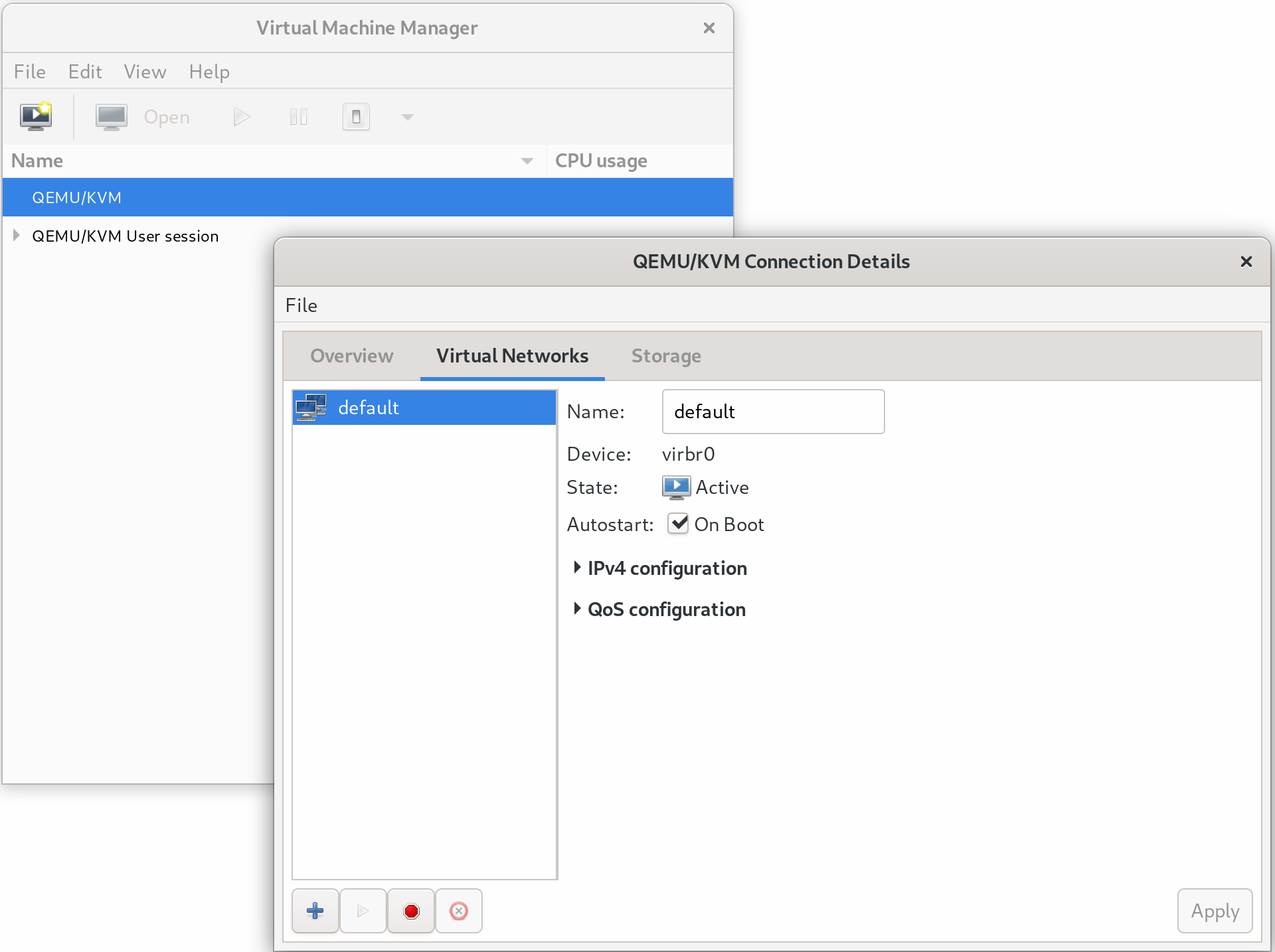Click the network Name text field
1275x952 pixels.
coord(773,412)
